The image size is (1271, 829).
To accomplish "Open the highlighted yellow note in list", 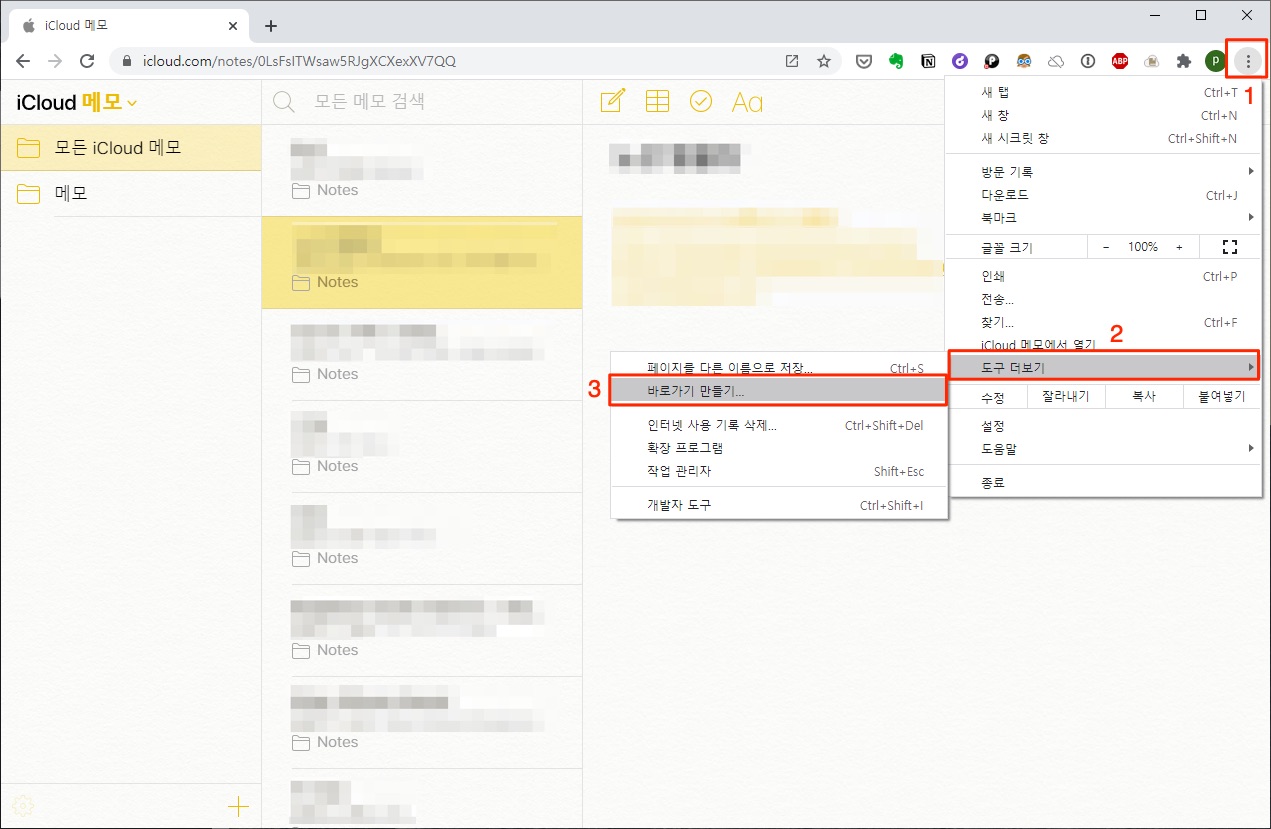I will coord(421,262).
